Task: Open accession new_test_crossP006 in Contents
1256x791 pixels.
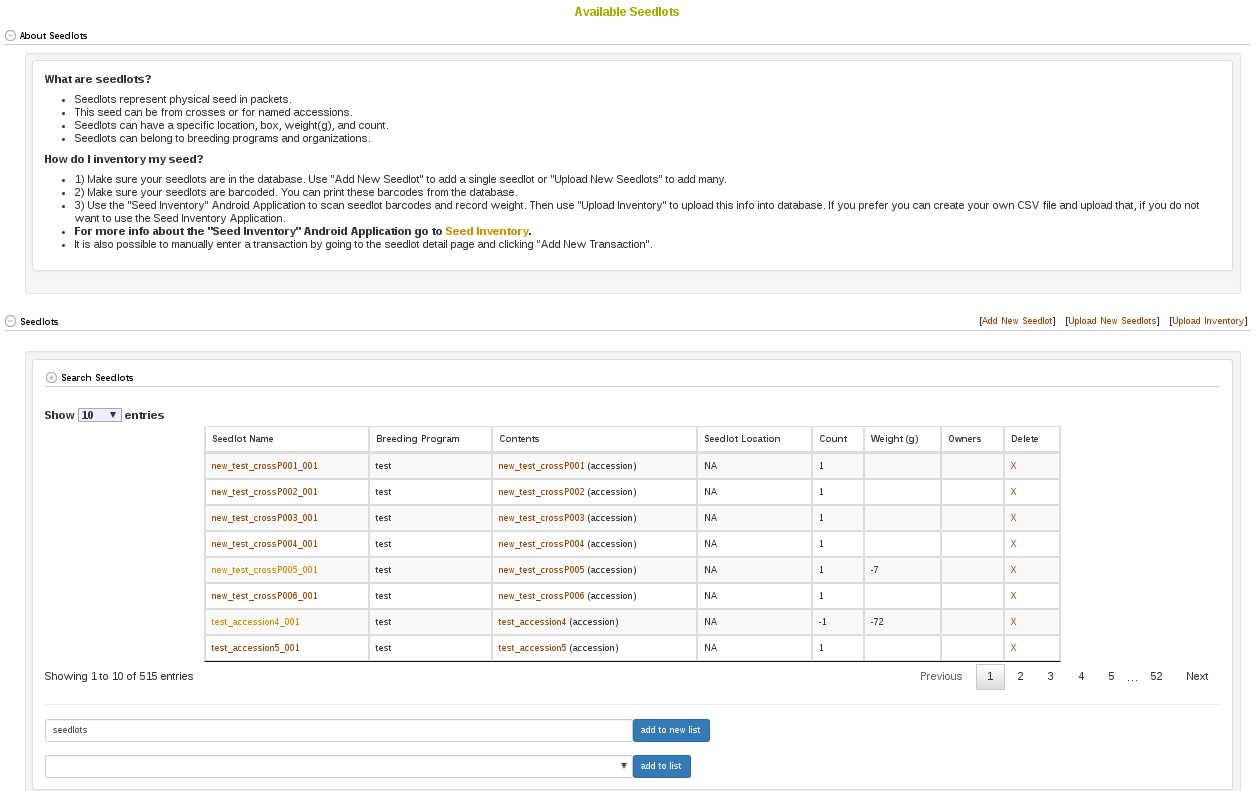Action: tap(541, 596)
